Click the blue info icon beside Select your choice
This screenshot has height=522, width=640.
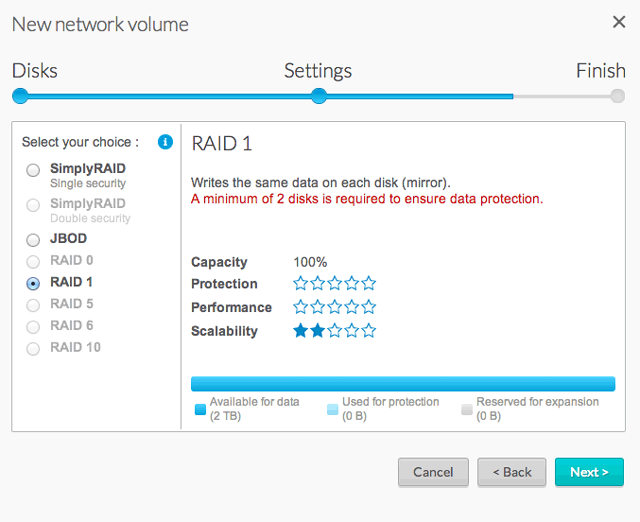[x=165, y=142]
